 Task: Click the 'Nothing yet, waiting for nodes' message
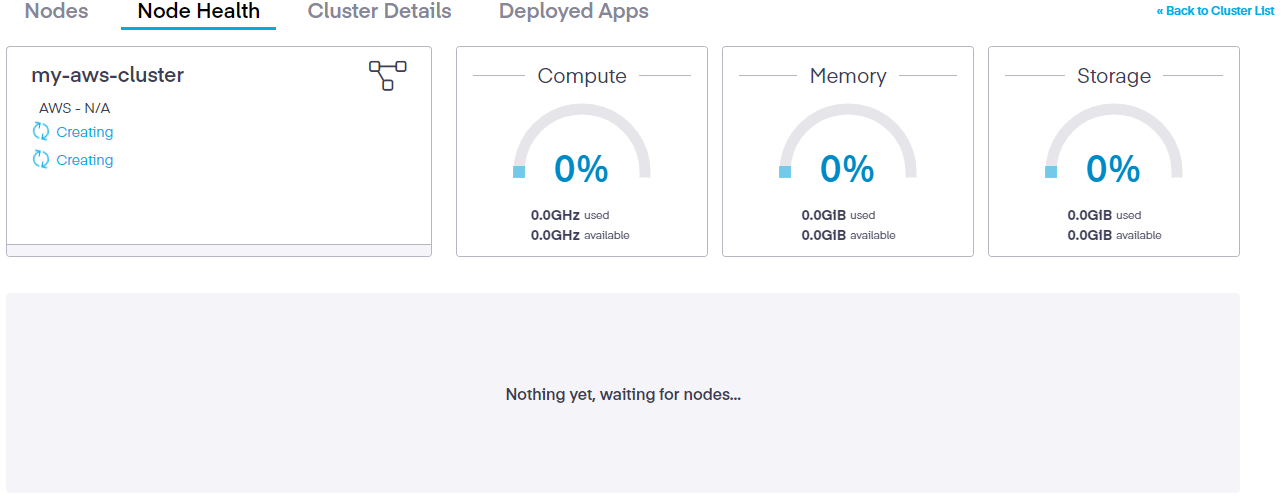pyautogui.click(x=623, y=394)
